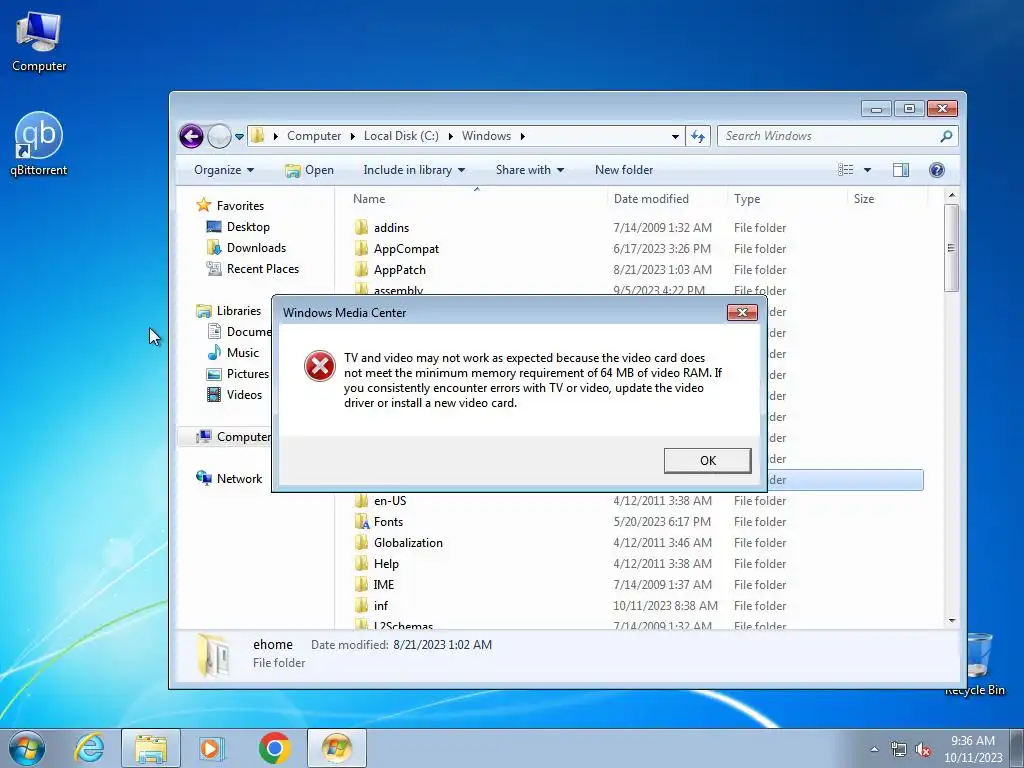This screenshot has height=768, width=1024.
Task: Click the muted volume tray icon
Action: click(x=923, y=749)
